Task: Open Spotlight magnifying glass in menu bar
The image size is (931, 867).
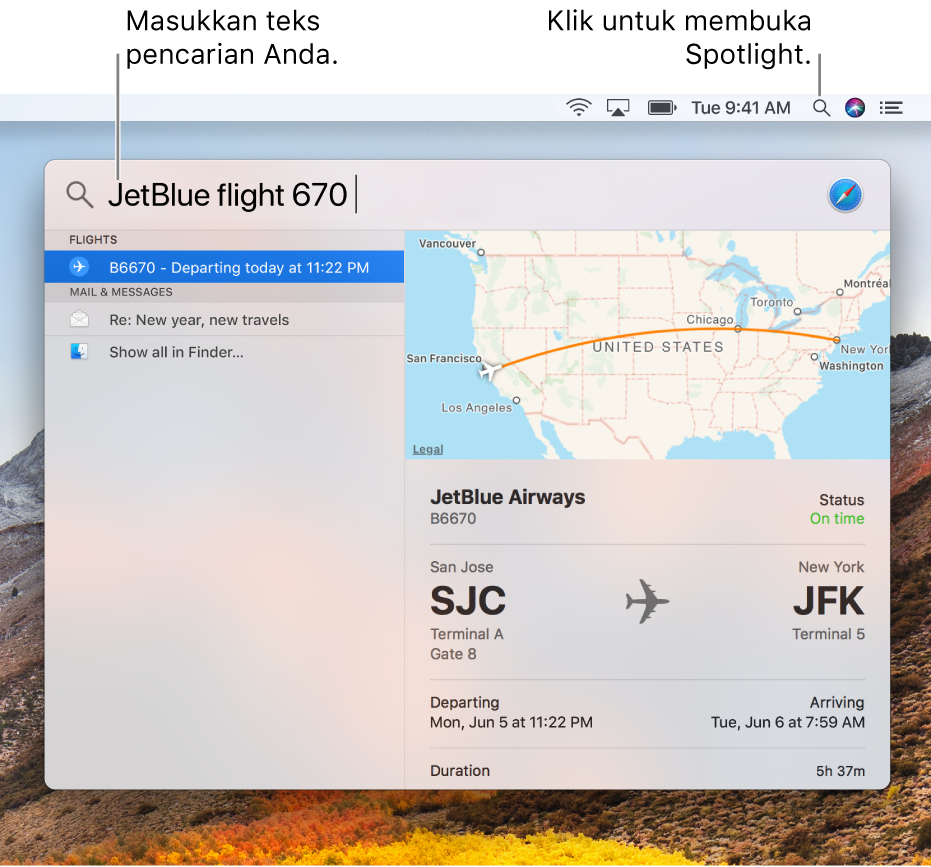Action: (821, 108)
